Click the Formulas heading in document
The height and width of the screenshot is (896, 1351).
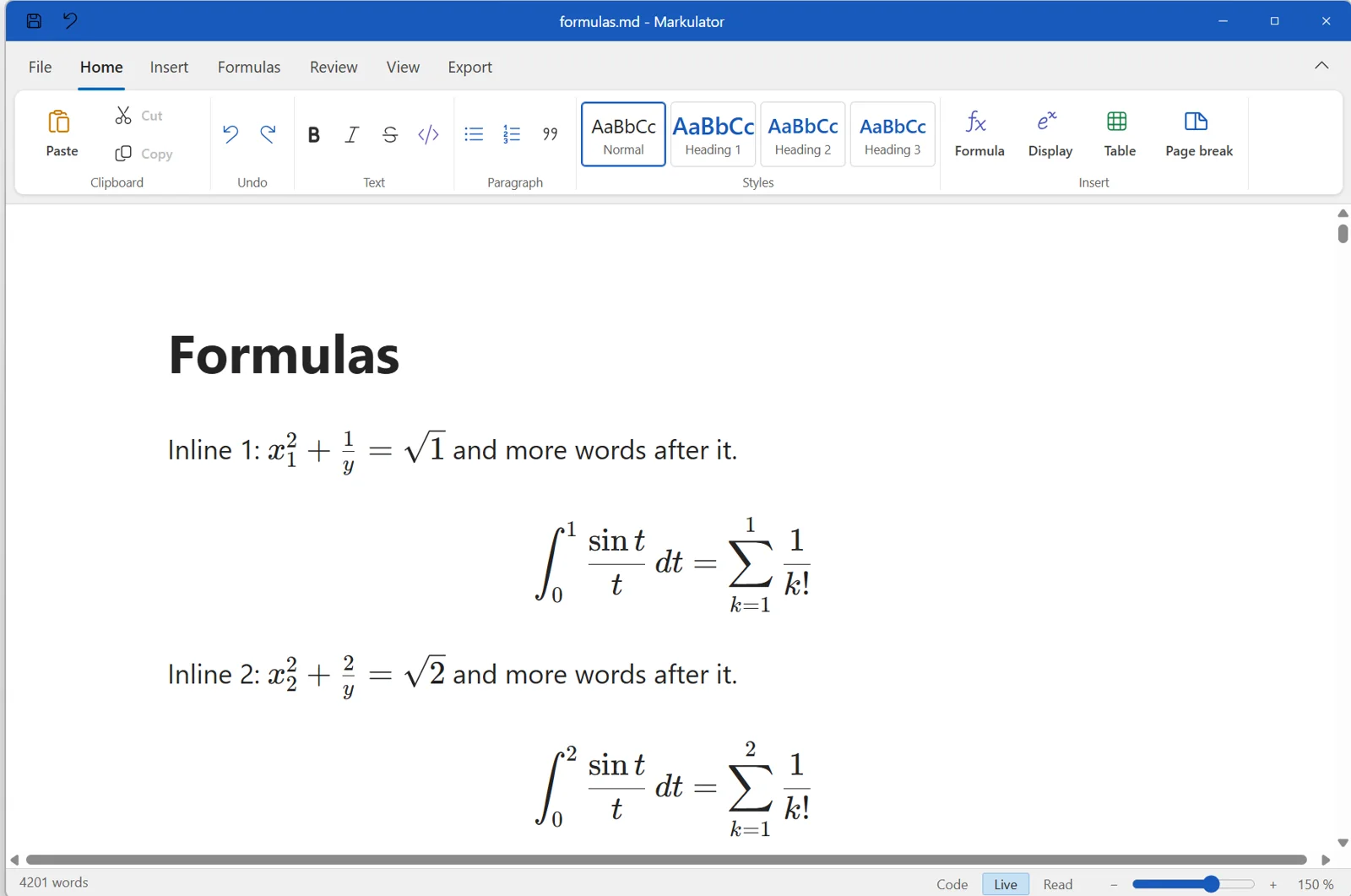coord(284,355)
